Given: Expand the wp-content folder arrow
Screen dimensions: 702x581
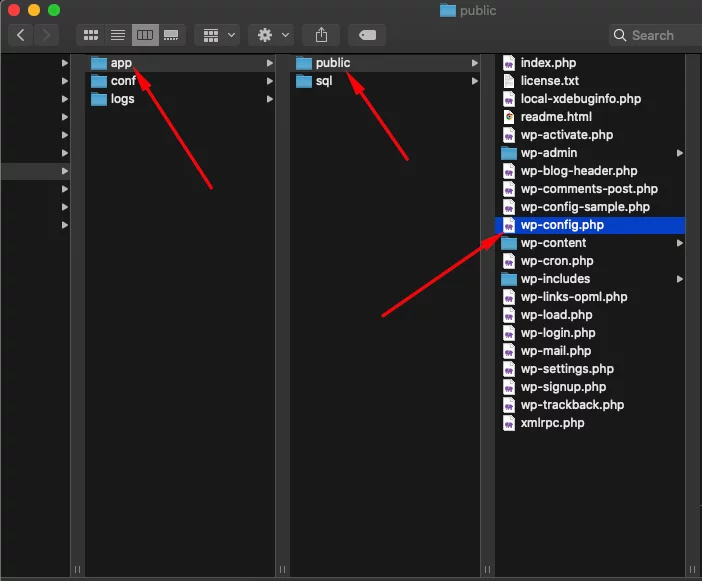Looking at the screenshot, I should point(680,243).
